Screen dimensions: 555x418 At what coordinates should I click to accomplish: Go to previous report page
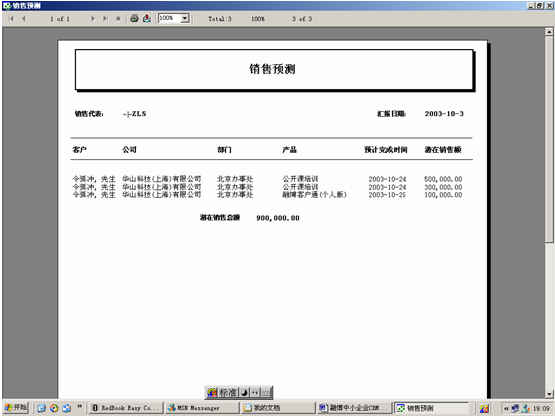24,19
